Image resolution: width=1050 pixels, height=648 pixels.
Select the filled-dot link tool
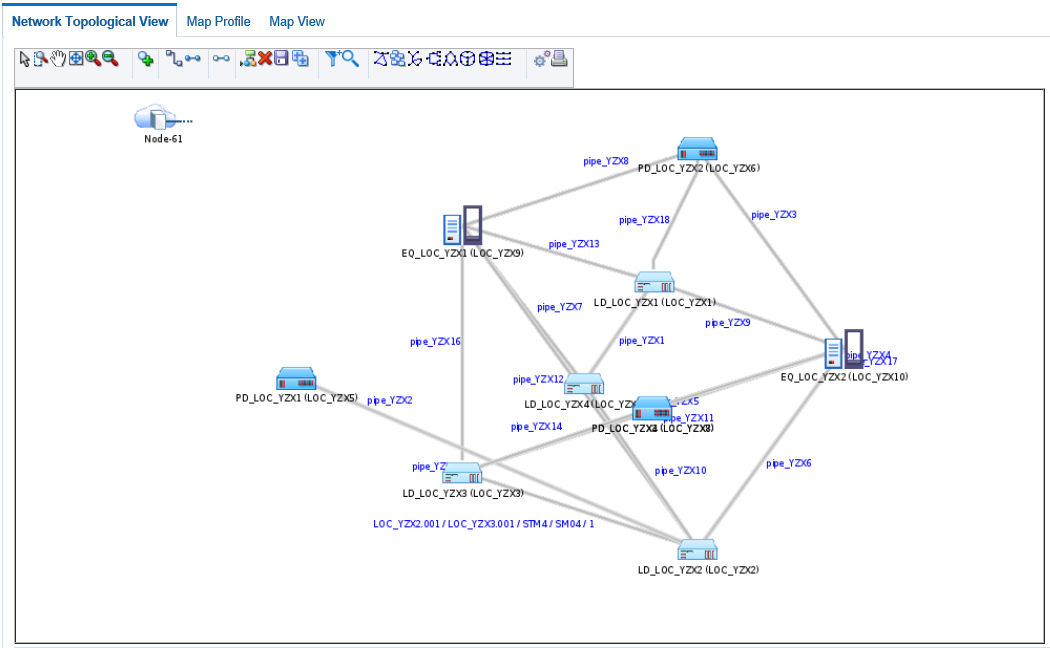coord(193,59)
